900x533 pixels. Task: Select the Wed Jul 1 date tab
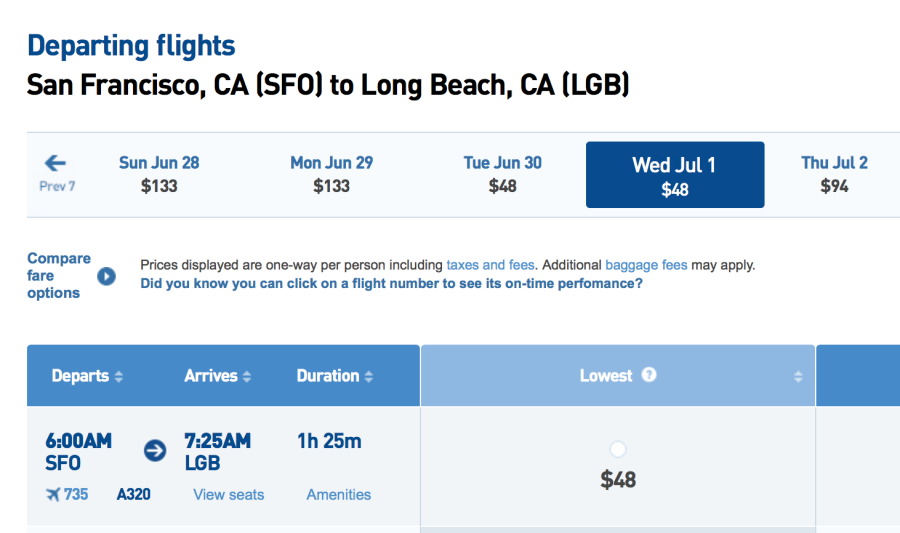tap(674, 175)
